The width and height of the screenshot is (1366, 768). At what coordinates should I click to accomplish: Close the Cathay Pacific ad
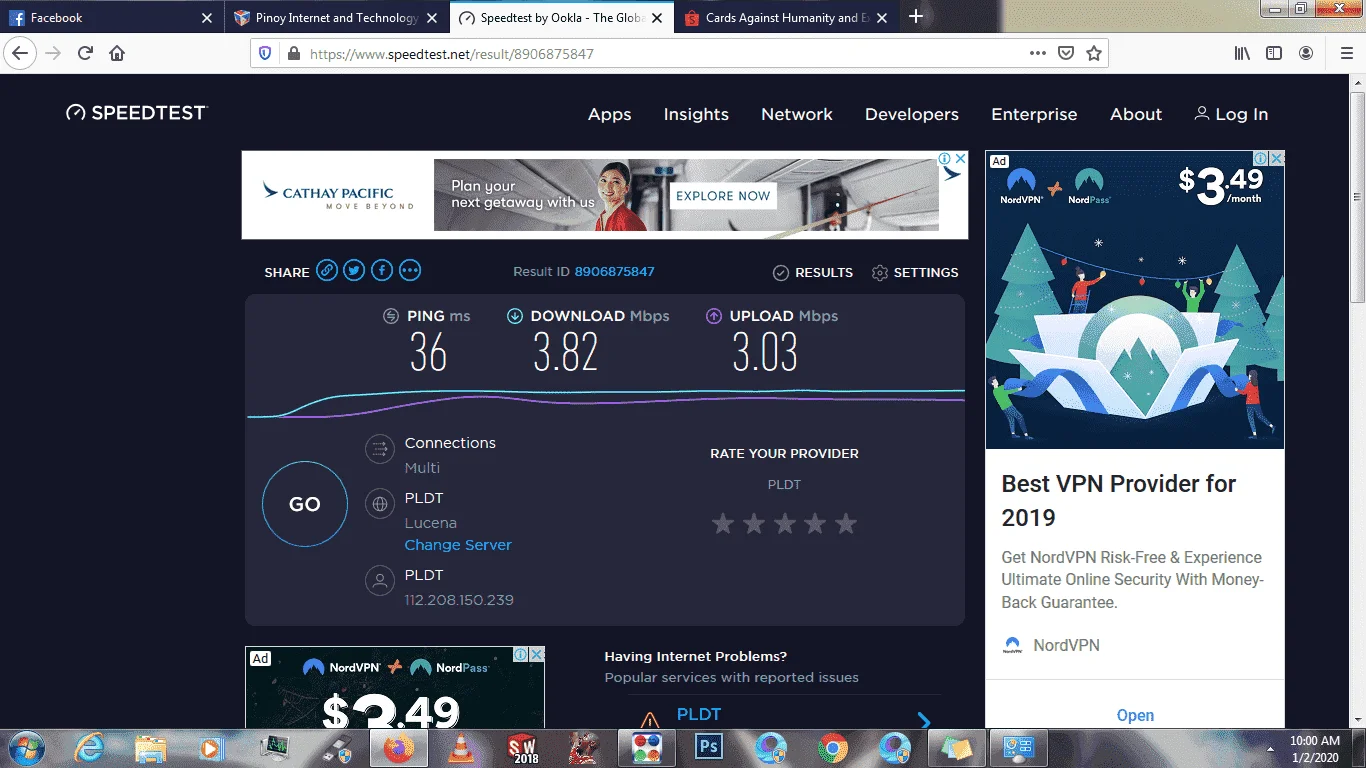[x=959, y=159]
